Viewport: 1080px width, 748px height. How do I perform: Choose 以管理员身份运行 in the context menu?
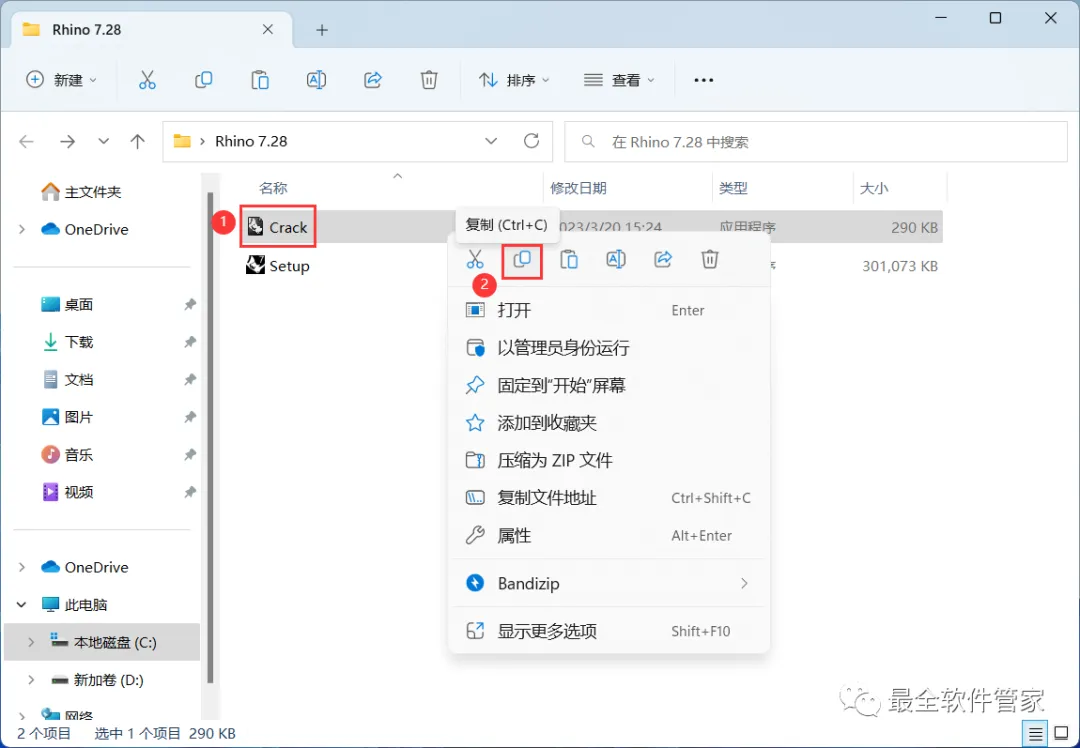coord(609,348)
